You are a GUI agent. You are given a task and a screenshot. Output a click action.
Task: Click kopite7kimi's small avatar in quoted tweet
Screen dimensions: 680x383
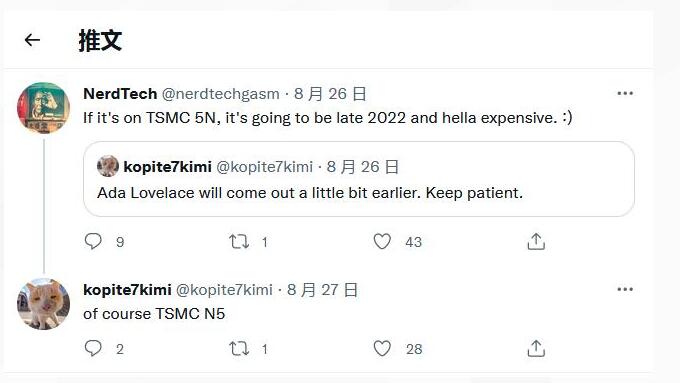108,166
